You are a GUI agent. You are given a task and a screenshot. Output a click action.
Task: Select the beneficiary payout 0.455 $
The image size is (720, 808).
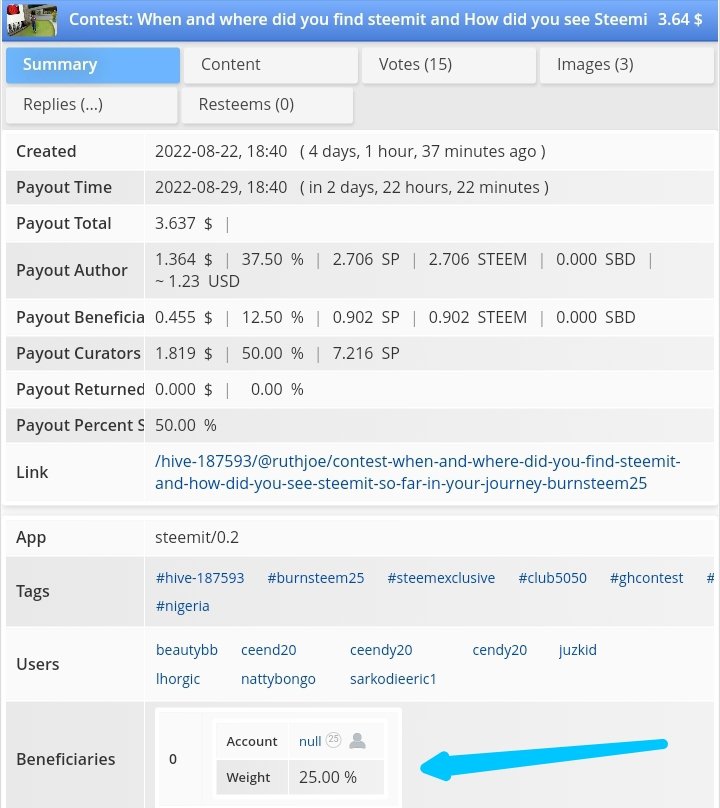[183, 317]
